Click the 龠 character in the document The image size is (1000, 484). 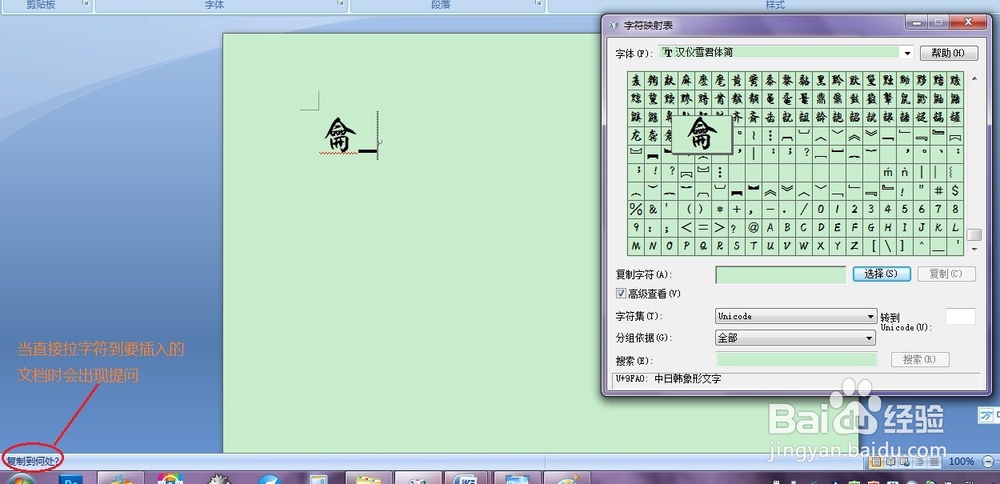click(341, 135)
